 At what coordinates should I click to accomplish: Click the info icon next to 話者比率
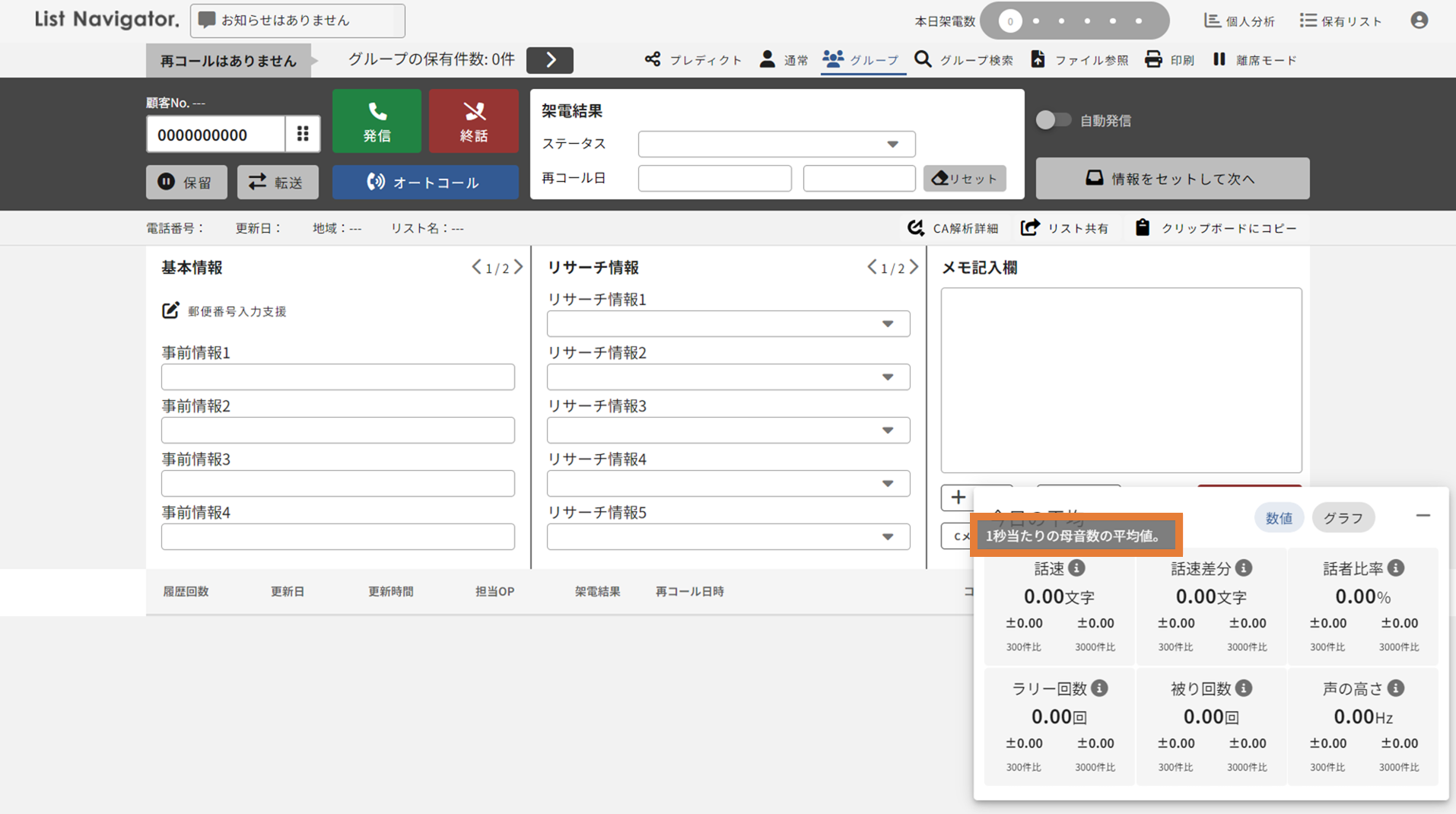1396,568
